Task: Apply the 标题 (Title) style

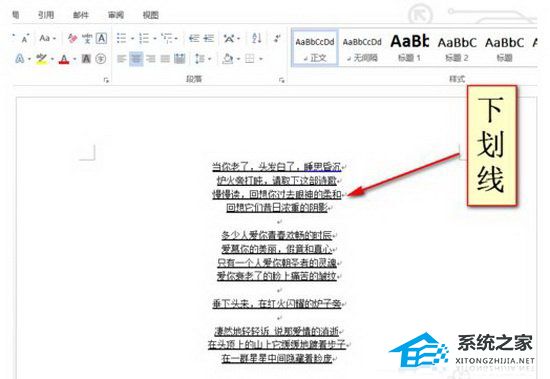Action: 504,48
